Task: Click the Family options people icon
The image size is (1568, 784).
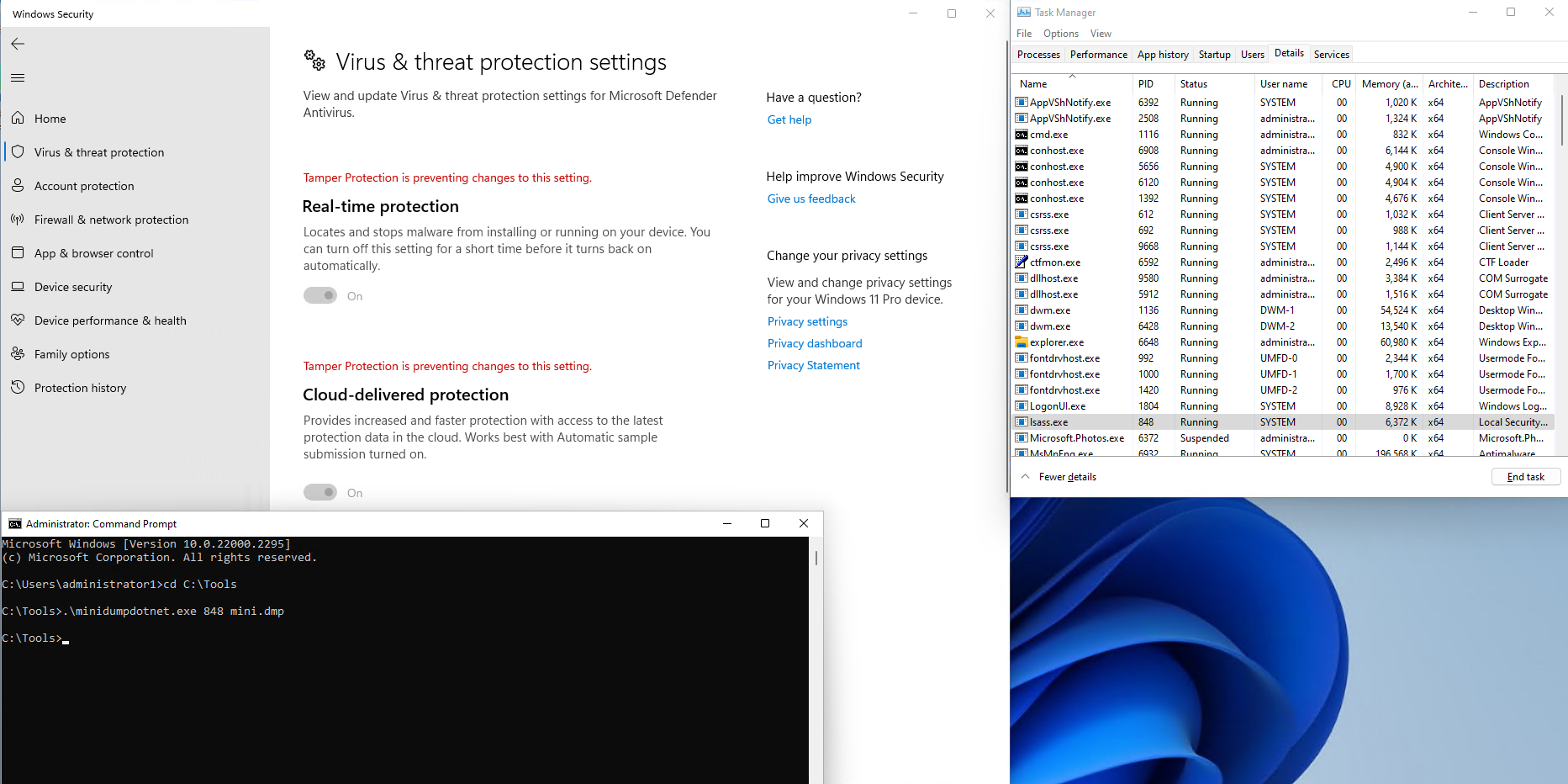Action: 18,353
